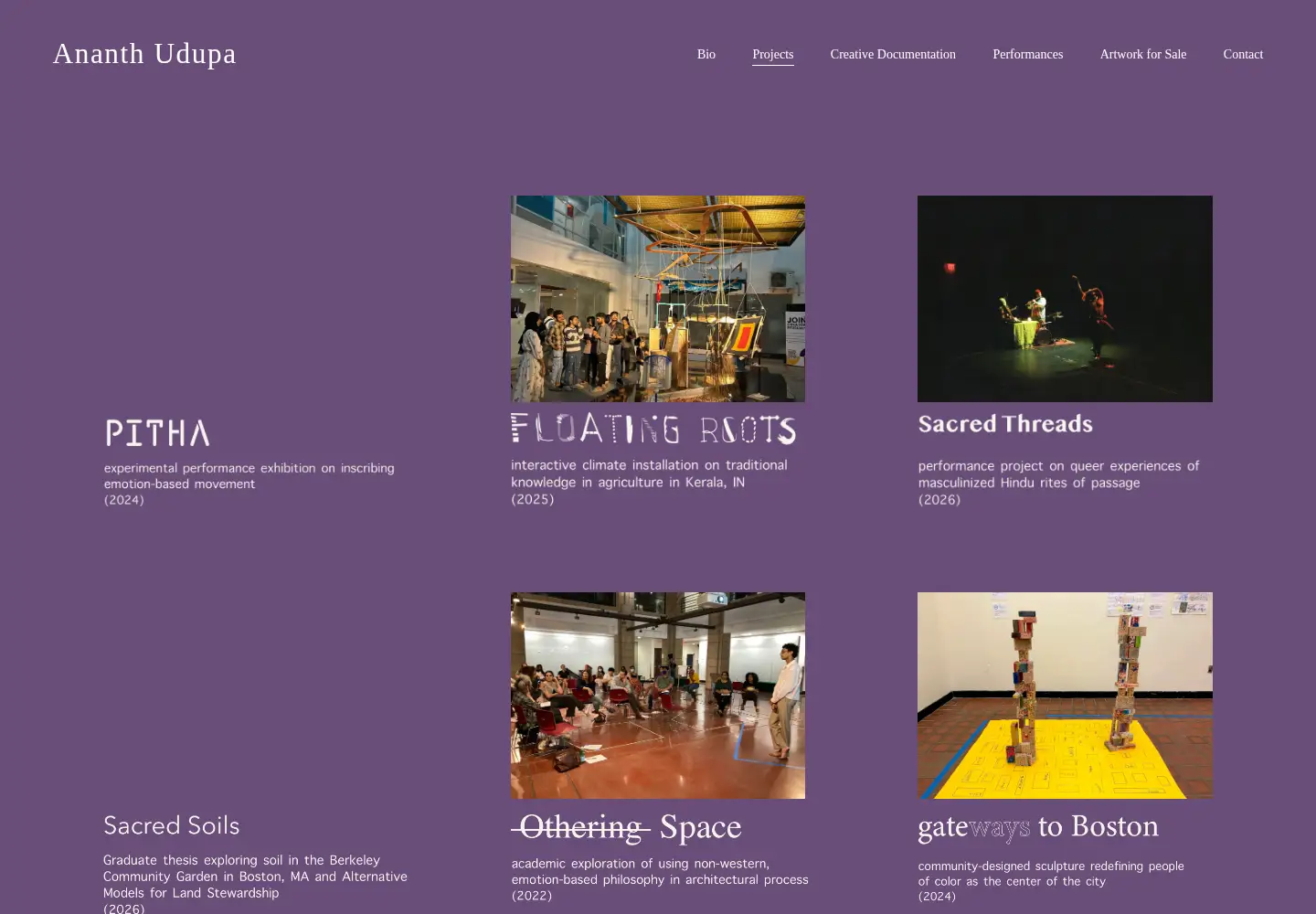Click the FLOATING ROOTS project title

point(653,429)
